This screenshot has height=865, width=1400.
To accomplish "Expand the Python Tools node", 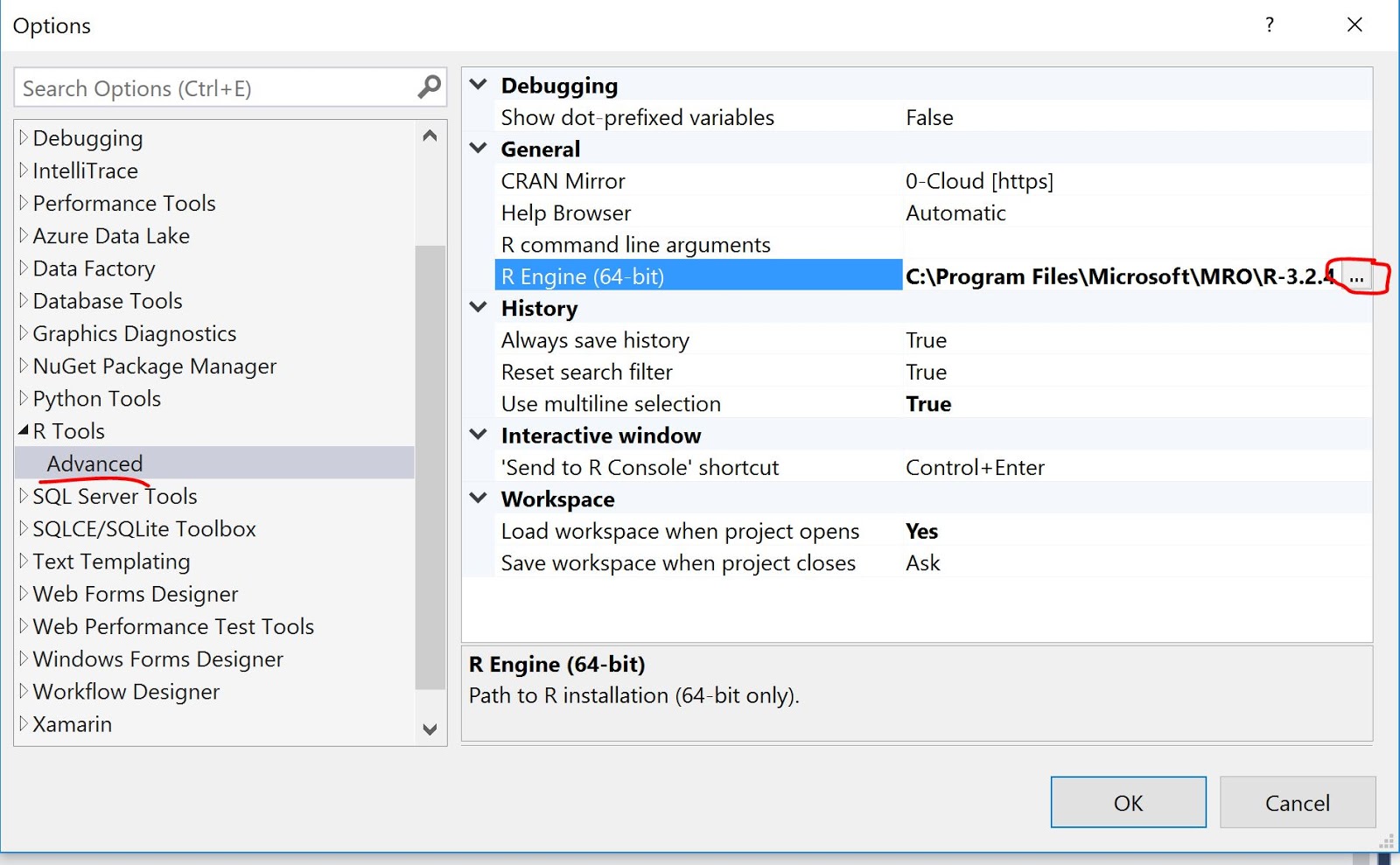I will tap(23, 398).
